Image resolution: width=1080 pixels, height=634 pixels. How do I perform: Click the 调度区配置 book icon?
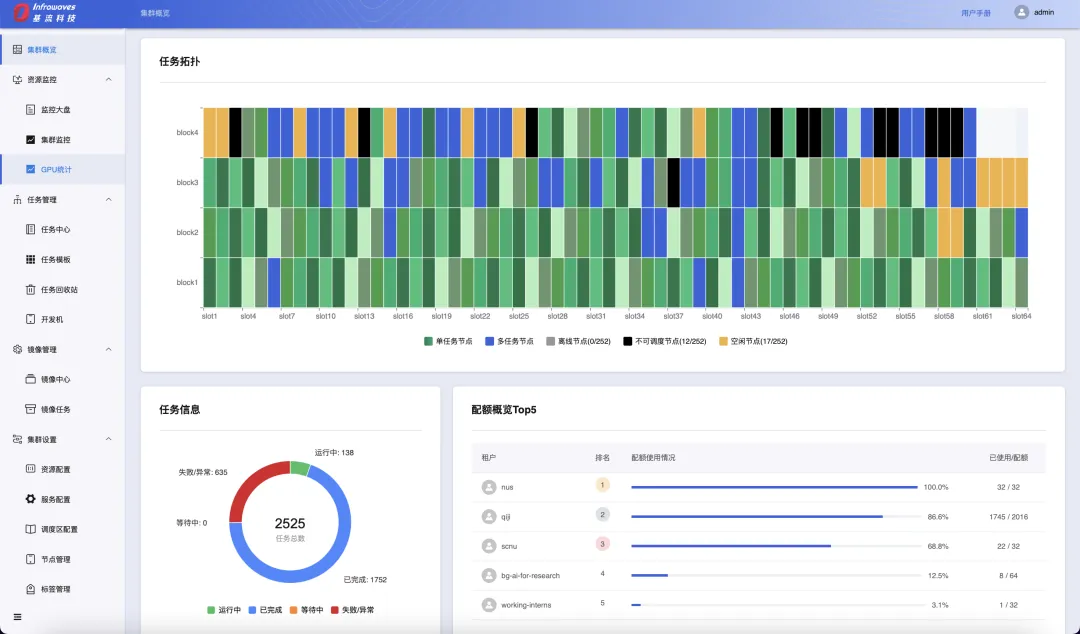click(x=30, y=529)
